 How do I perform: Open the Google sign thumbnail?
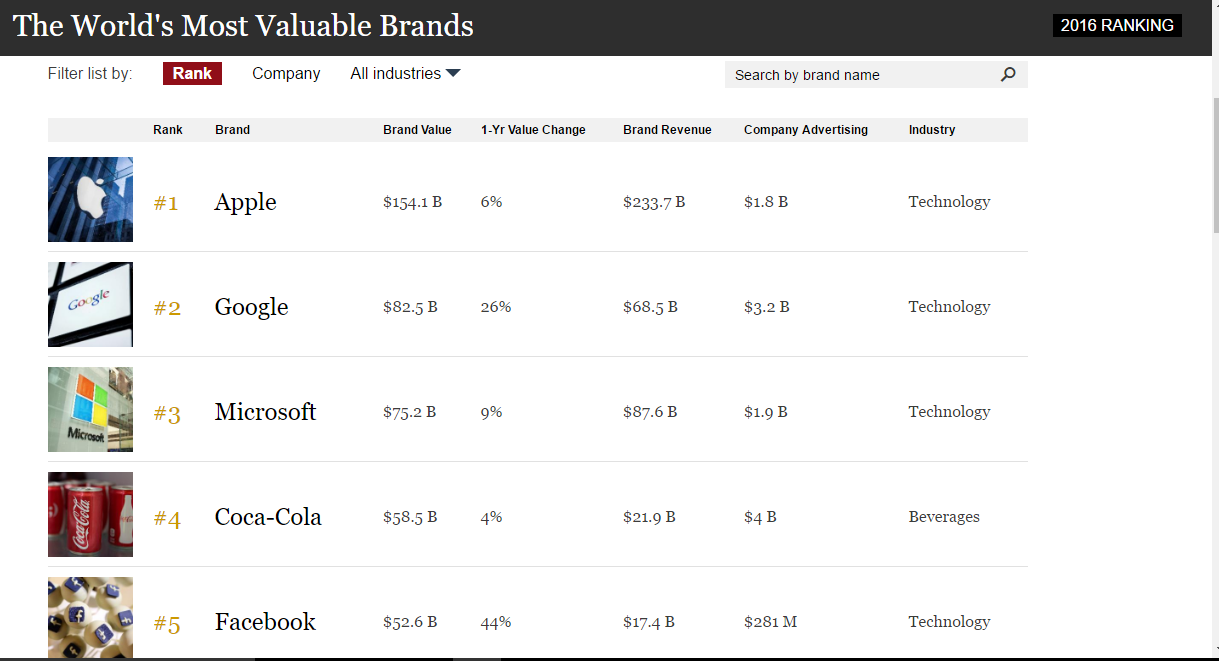(x=90, y=304)
